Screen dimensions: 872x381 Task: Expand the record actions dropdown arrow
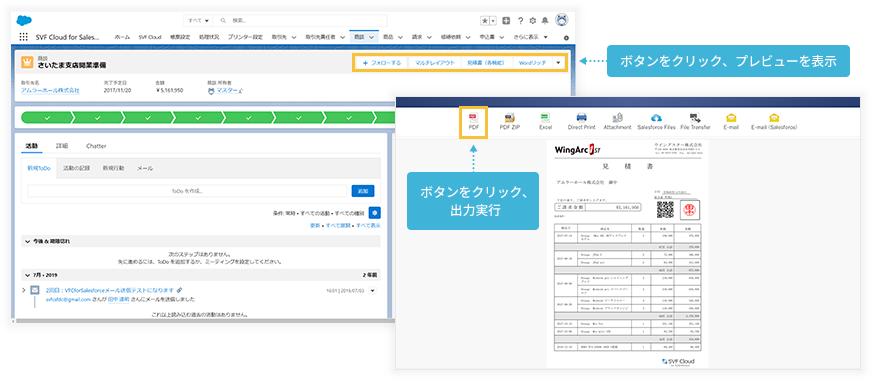558,63
